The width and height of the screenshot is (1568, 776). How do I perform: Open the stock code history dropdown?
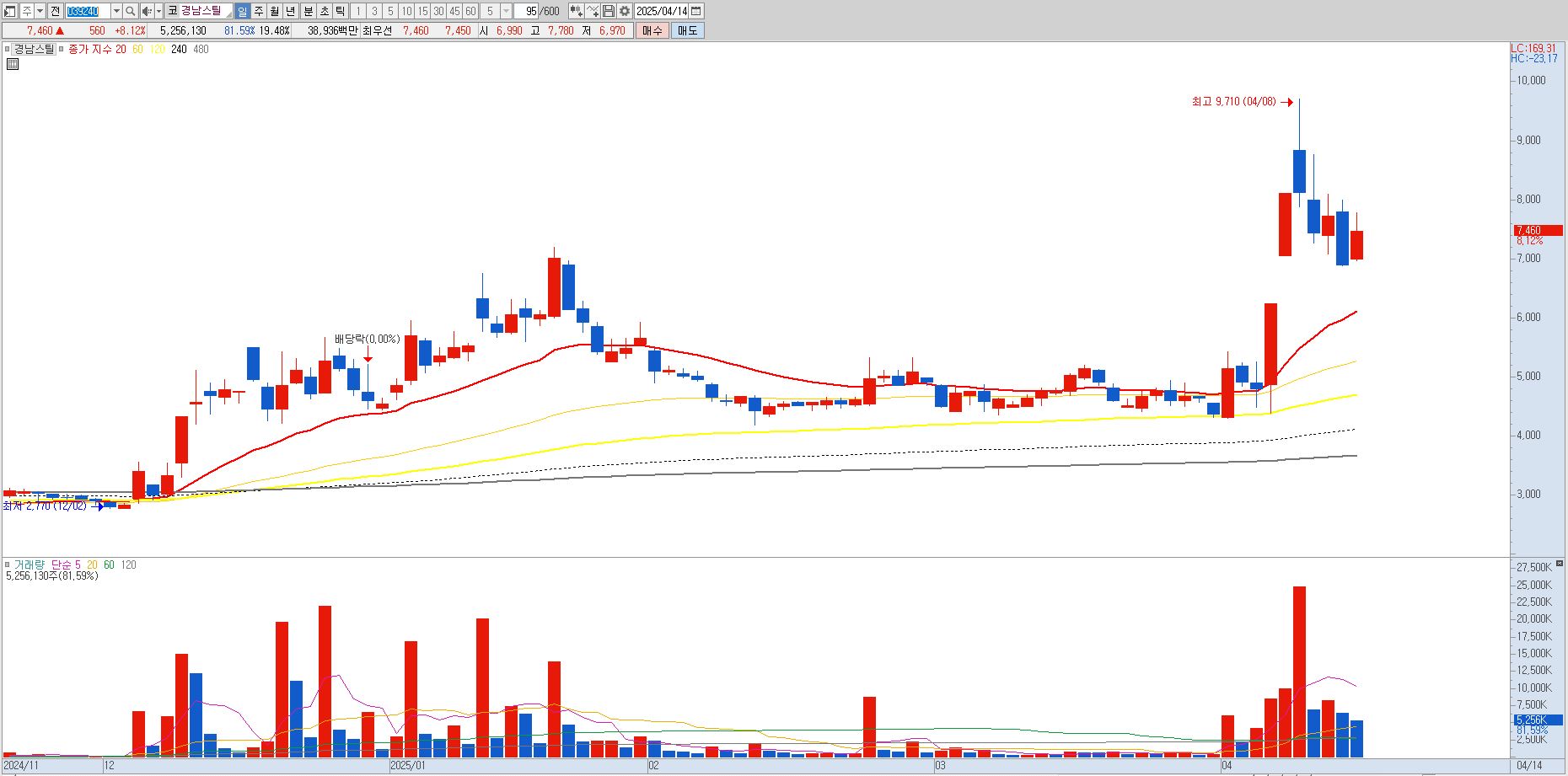(116, 11)
